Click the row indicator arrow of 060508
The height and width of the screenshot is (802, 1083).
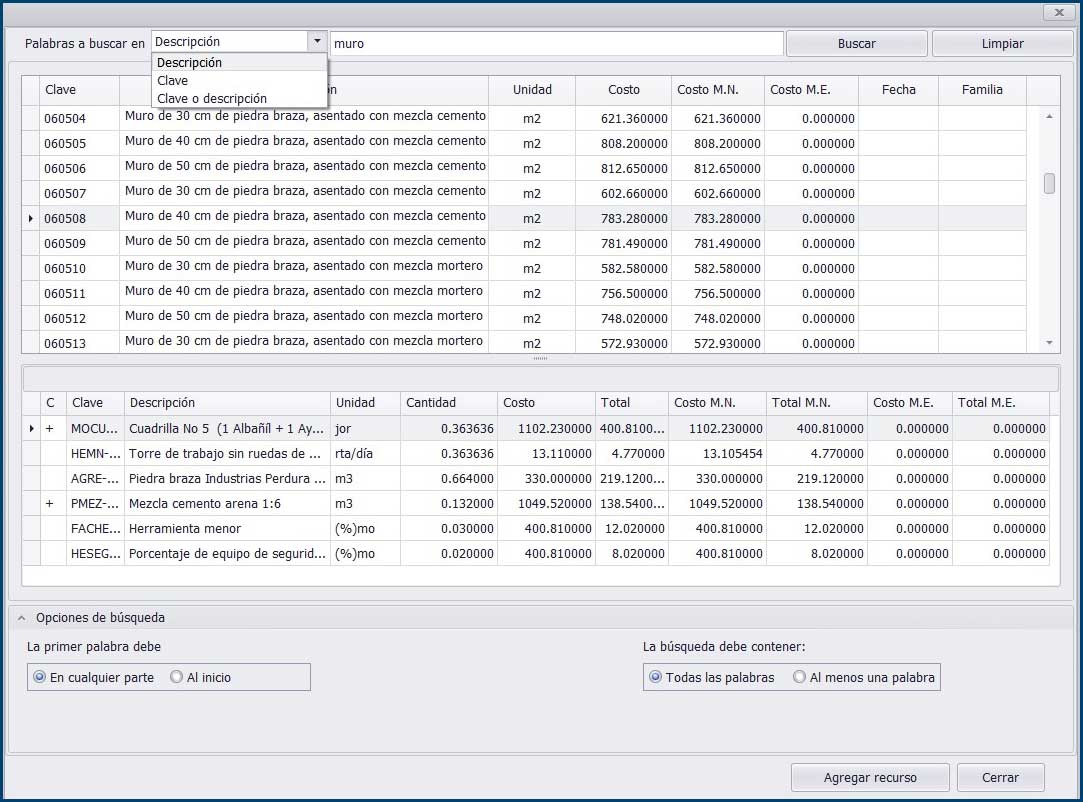click(x=30, y=218)
